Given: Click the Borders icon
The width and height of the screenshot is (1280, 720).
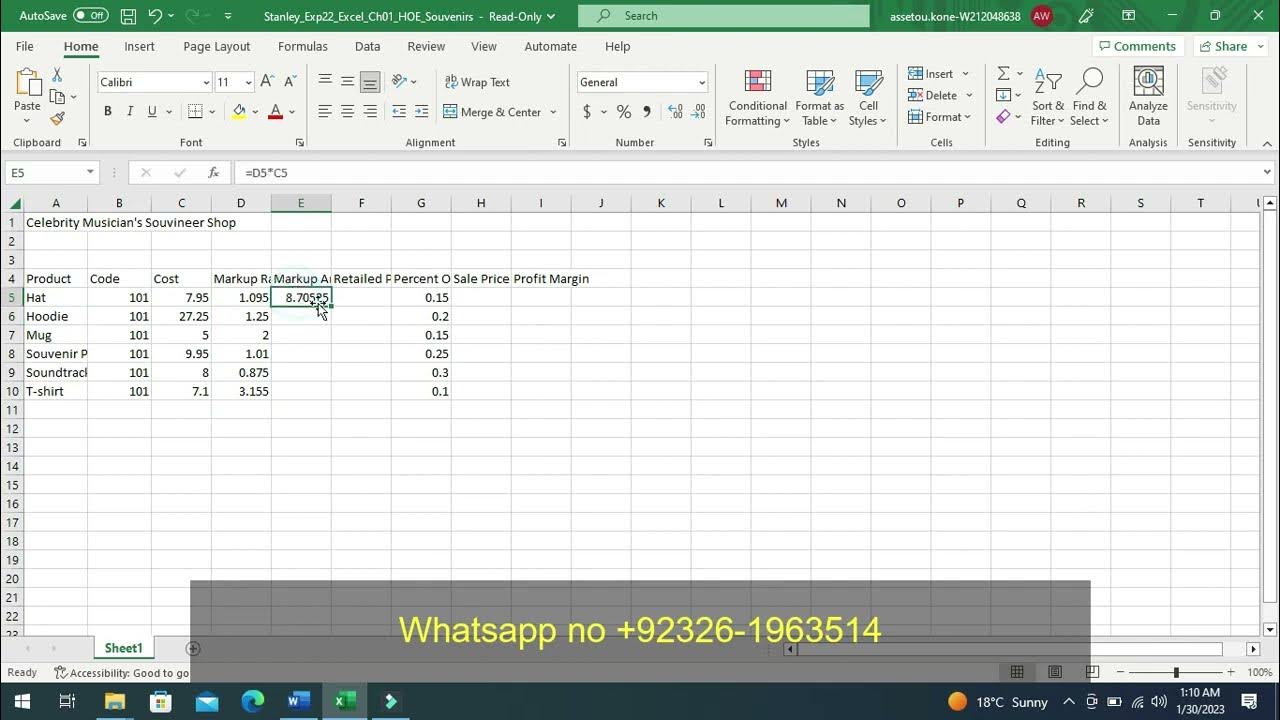Looking at the screenshot, I should click(x=195, y=112).
